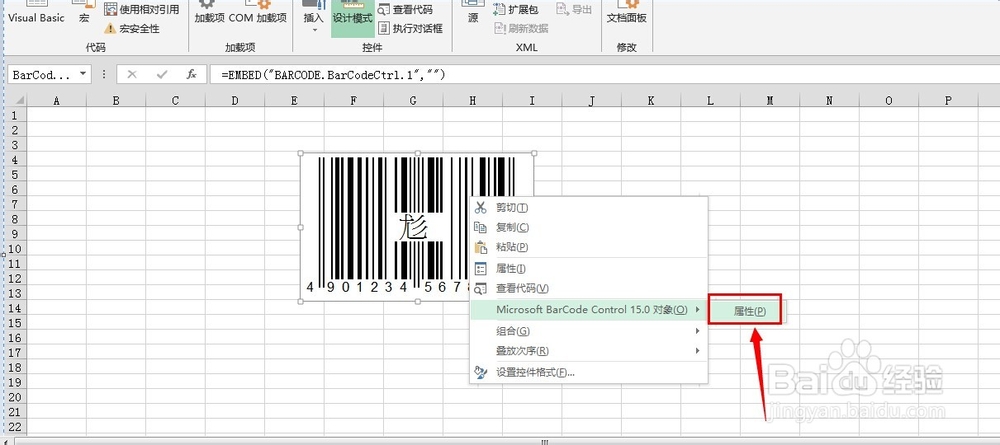Open Insert Function fx button
Image resolution: width=1000 pixels, height=445 pixels.
191,75
